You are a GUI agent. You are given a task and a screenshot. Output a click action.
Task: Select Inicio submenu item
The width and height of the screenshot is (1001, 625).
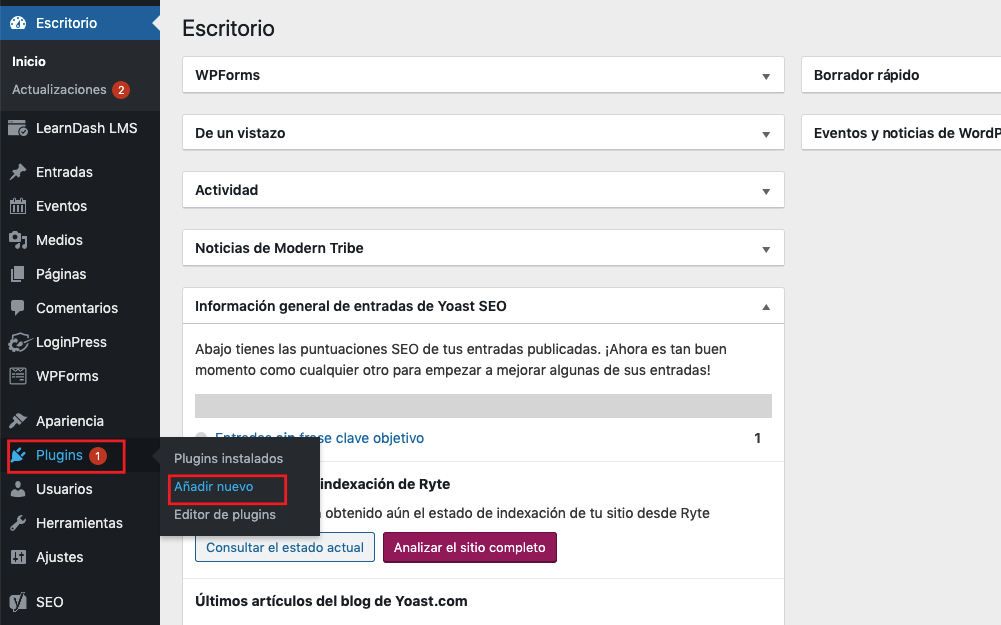(x=29, y=61)
